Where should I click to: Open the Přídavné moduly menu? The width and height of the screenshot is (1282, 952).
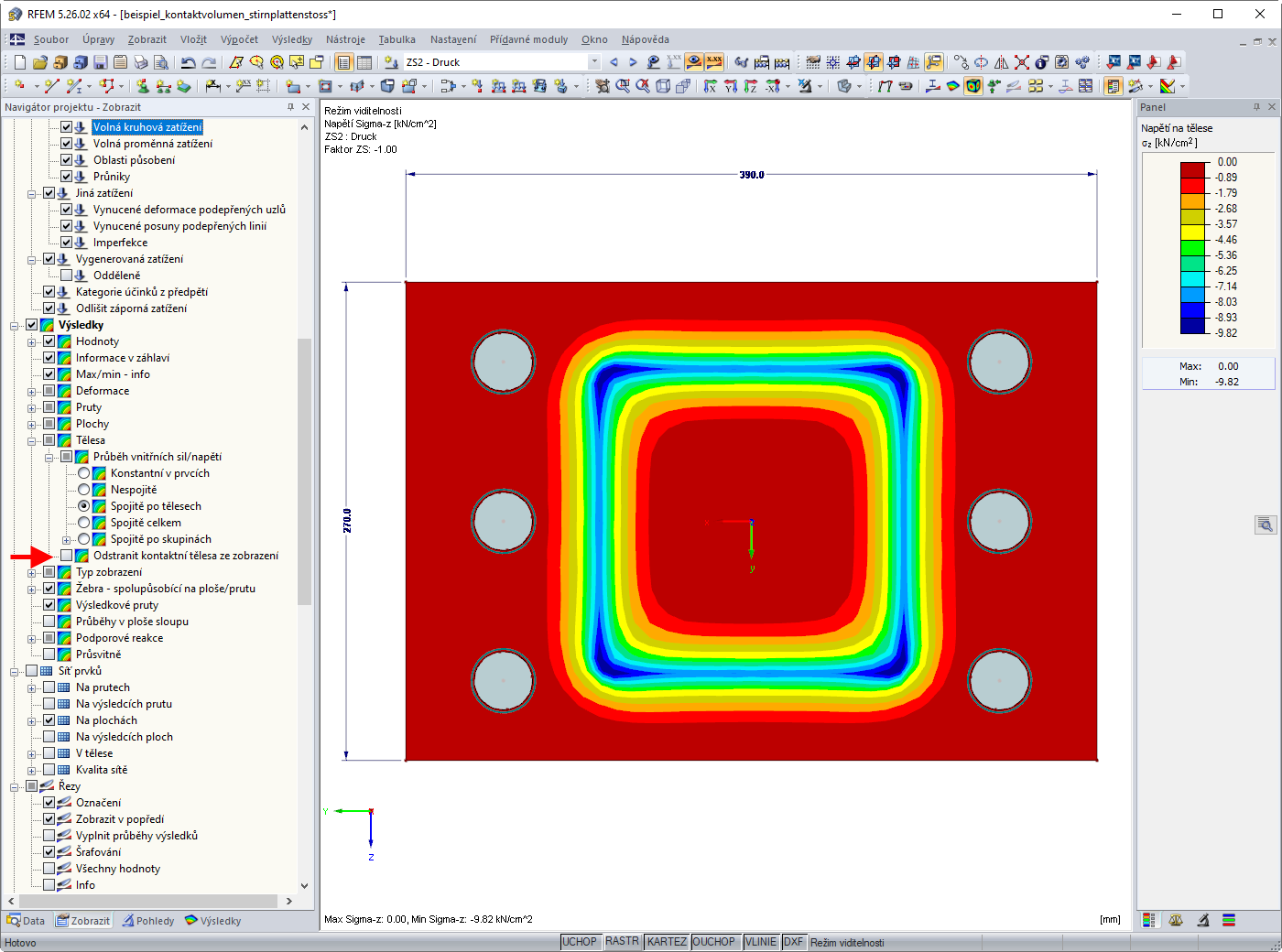click(528, 39)
